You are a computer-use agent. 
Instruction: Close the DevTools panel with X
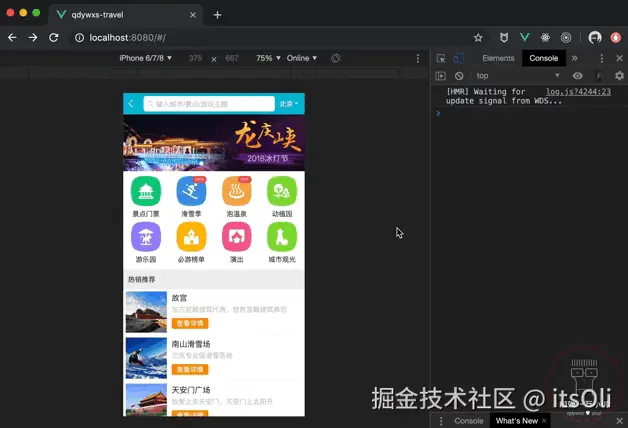click(619, 58)
